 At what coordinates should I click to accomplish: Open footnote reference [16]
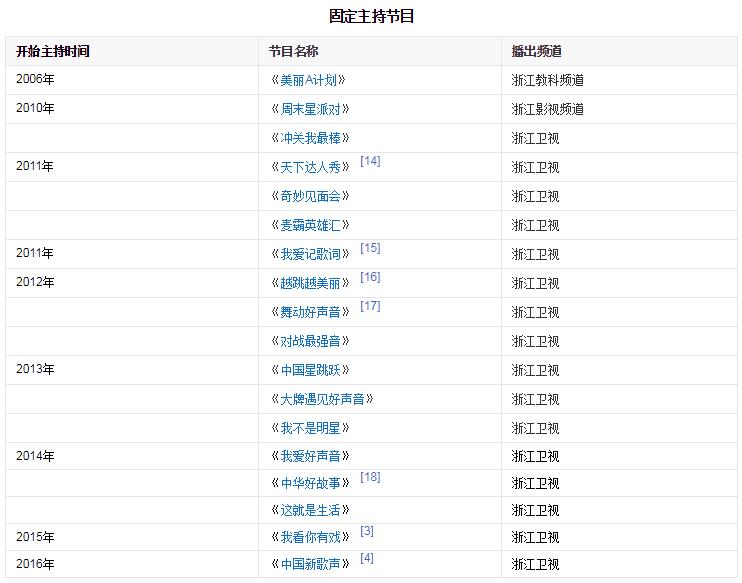(x=370, y=277)
